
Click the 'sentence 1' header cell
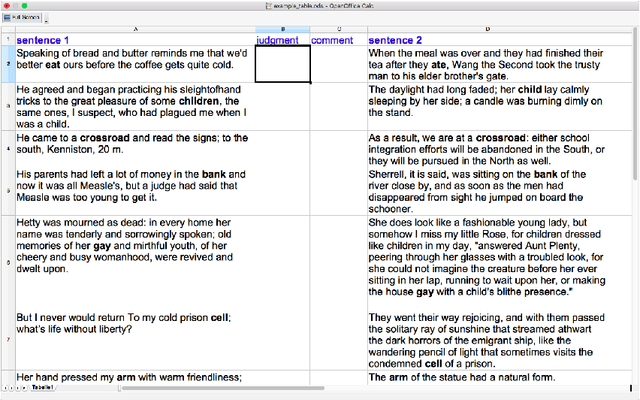(136, 40)
